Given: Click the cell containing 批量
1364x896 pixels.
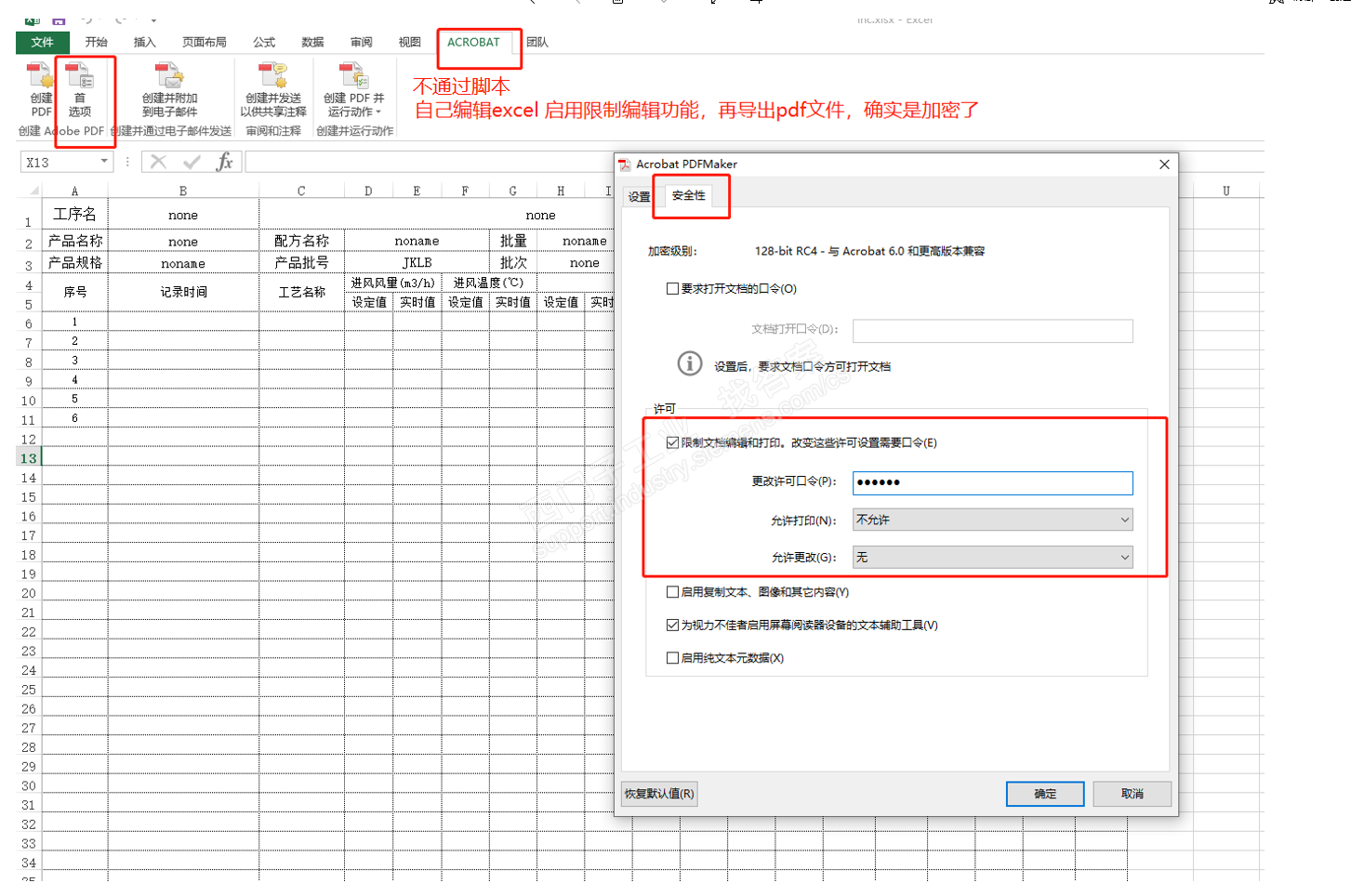Looking at the screenshot, I should coord(513,241).
